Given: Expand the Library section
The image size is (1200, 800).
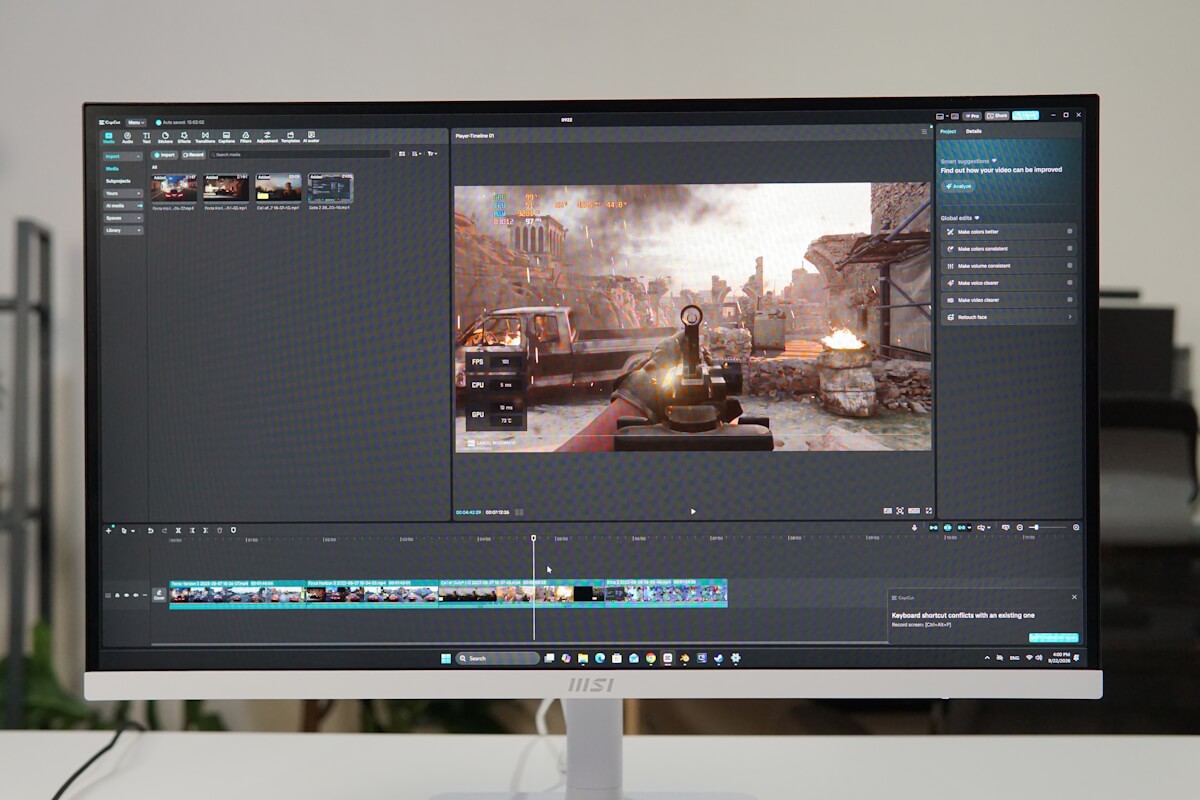Looking at the screenshot, I should pos(123,230).
